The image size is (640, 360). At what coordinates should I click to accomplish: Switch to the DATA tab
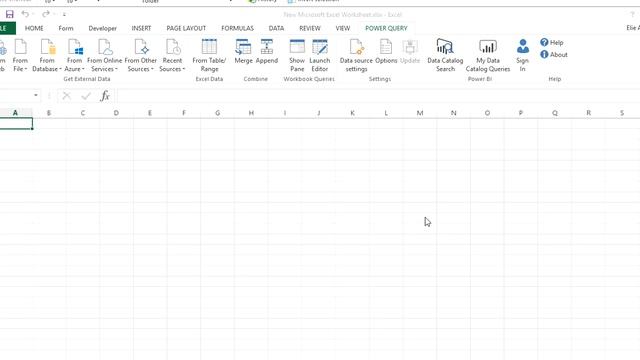click(x=276, y=28)
